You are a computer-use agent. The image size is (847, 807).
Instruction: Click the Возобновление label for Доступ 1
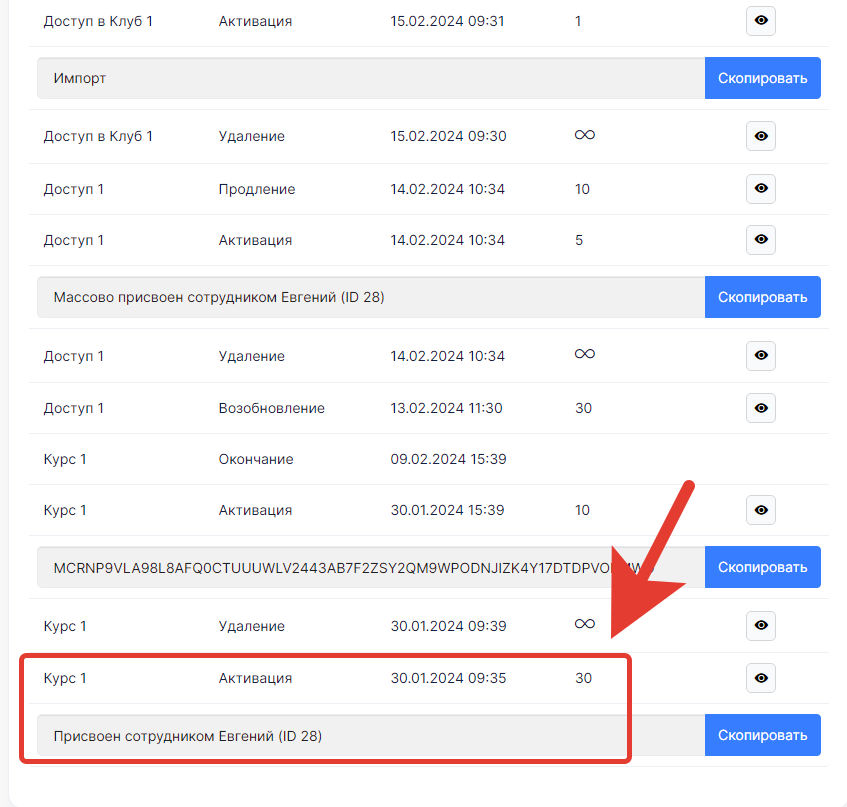pos(271,408)
